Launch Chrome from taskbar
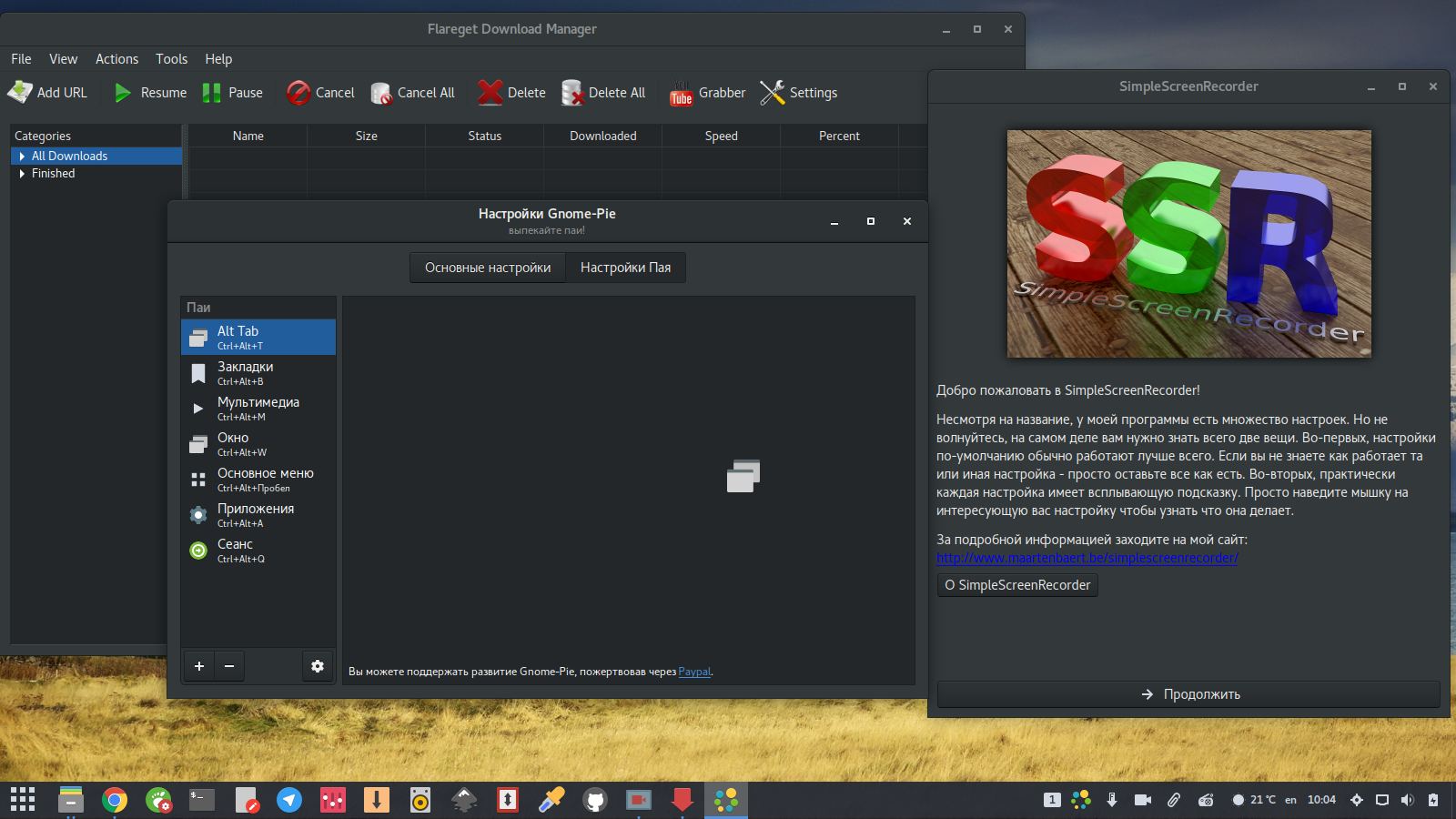Screen dimensions: 1456x819 point(115,800)
